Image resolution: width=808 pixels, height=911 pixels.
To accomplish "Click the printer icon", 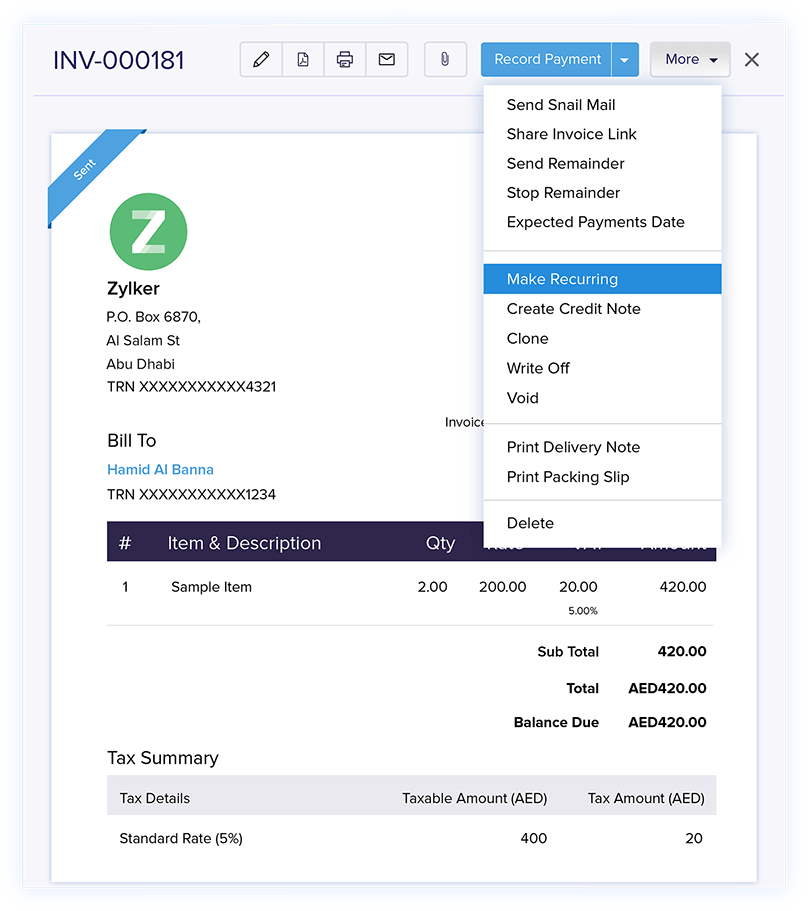I will 344,59.
